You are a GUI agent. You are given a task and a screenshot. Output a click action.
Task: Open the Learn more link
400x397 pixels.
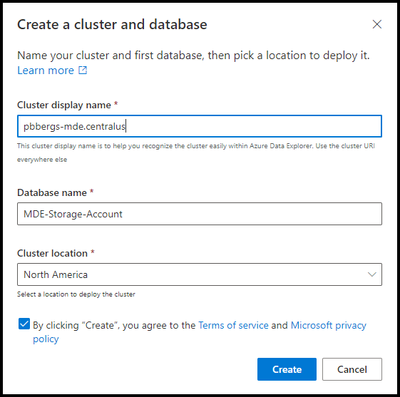(x=46, y=70)
